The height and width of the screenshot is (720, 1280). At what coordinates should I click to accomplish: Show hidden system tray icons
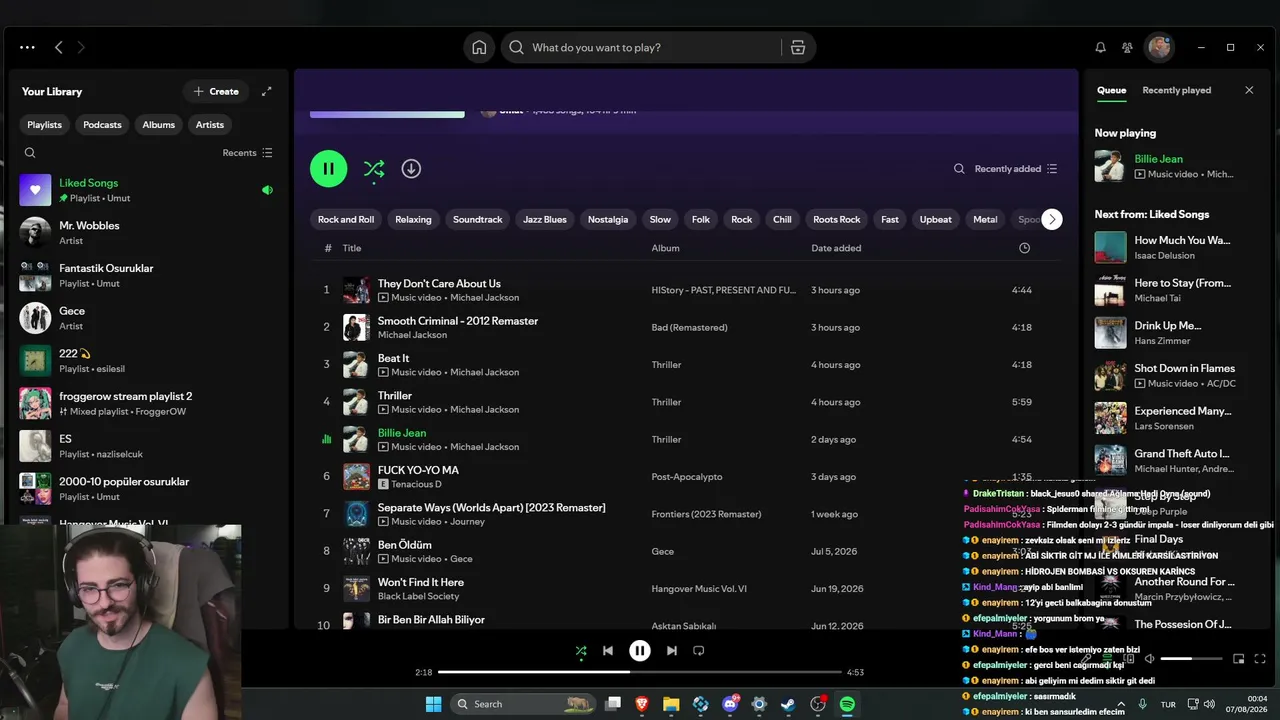(x=1120, y=704)
